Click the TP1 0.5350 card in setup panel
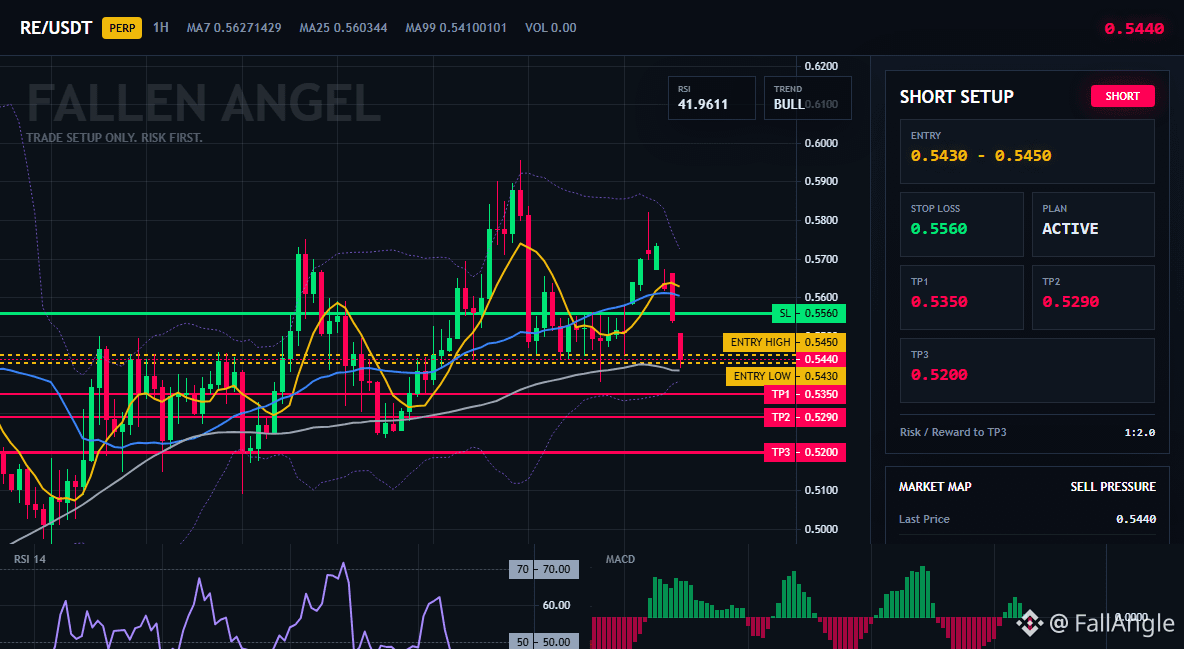1184x649 pixels. pos(961,297)
